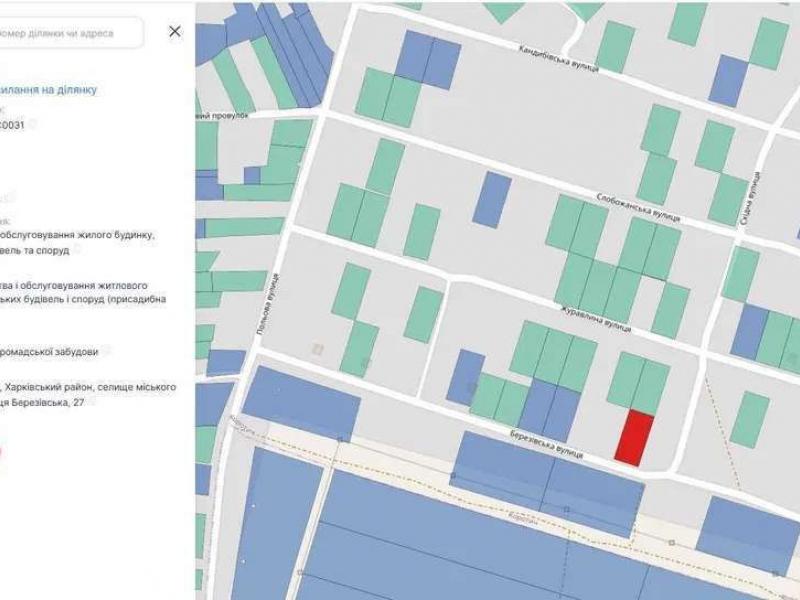Screen dimensions: 800x600
Task: Click the icon after address 'Березівська, 27'
Action: coord(91,402)
